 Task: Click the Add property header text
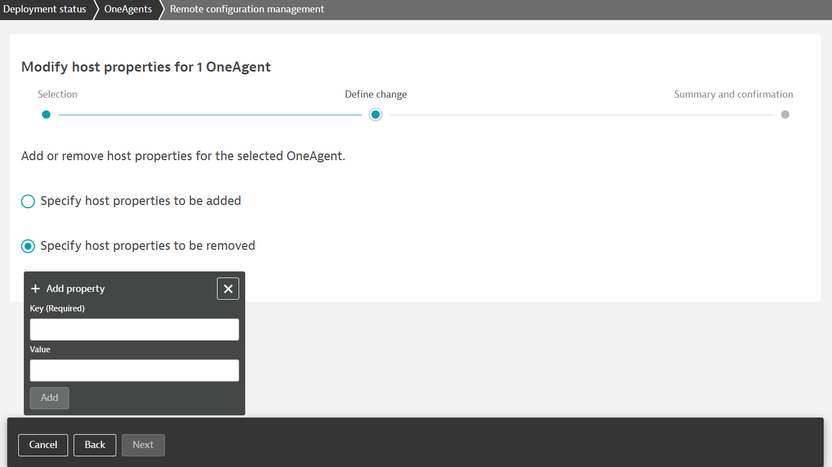click(x=75, y=289)
